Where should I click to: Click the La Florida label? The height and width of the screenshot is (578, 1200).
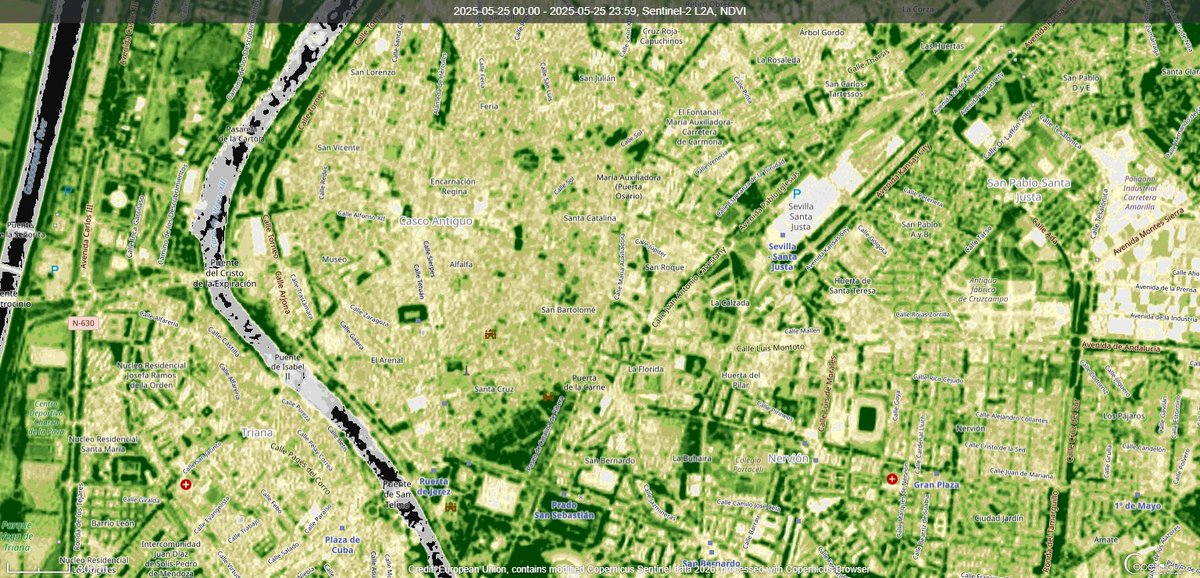click(x=645, y=369)
